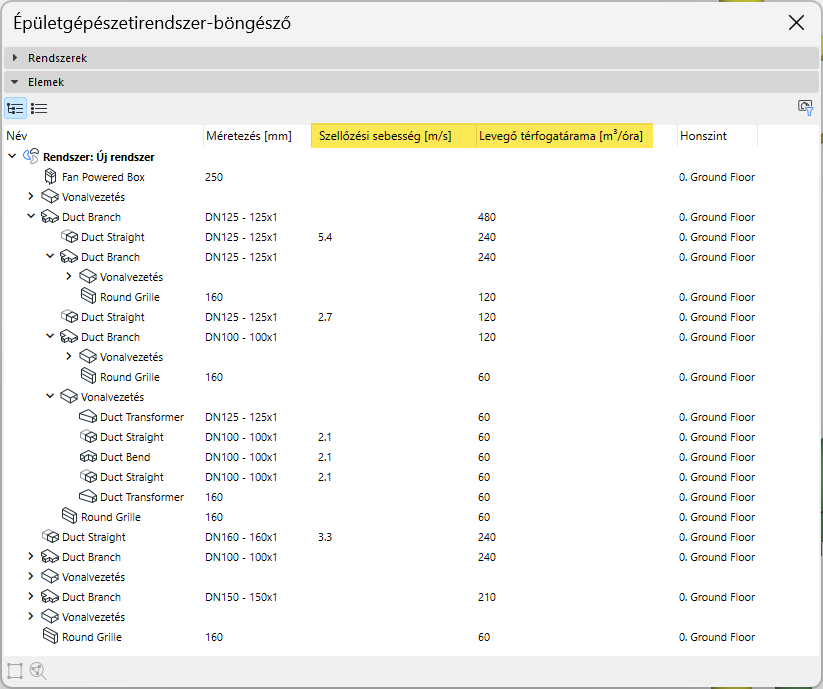
Task: Click the Duct Bend element icon
Action: pyautogui.click(x=88, y=457)
